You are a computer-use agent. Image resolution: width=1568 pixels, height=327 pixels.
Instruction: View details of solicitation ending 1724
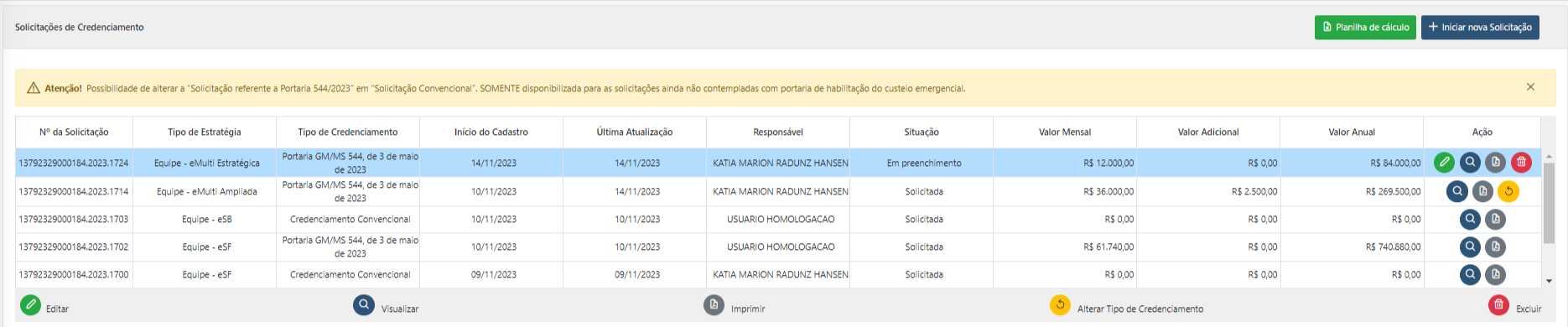[x=1470, y=163]
